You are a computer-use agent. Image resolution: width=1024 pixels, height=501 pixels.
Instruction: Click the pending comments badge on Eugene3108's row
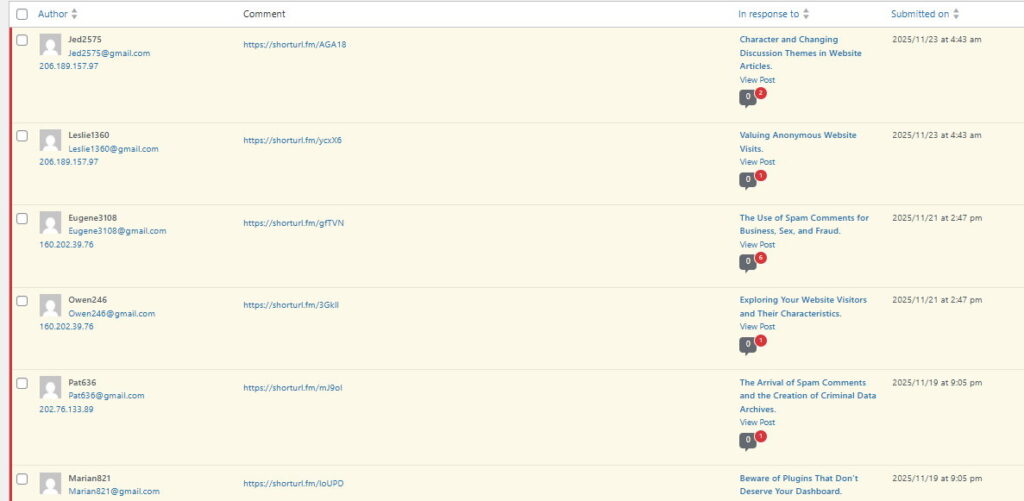[761, 258]
